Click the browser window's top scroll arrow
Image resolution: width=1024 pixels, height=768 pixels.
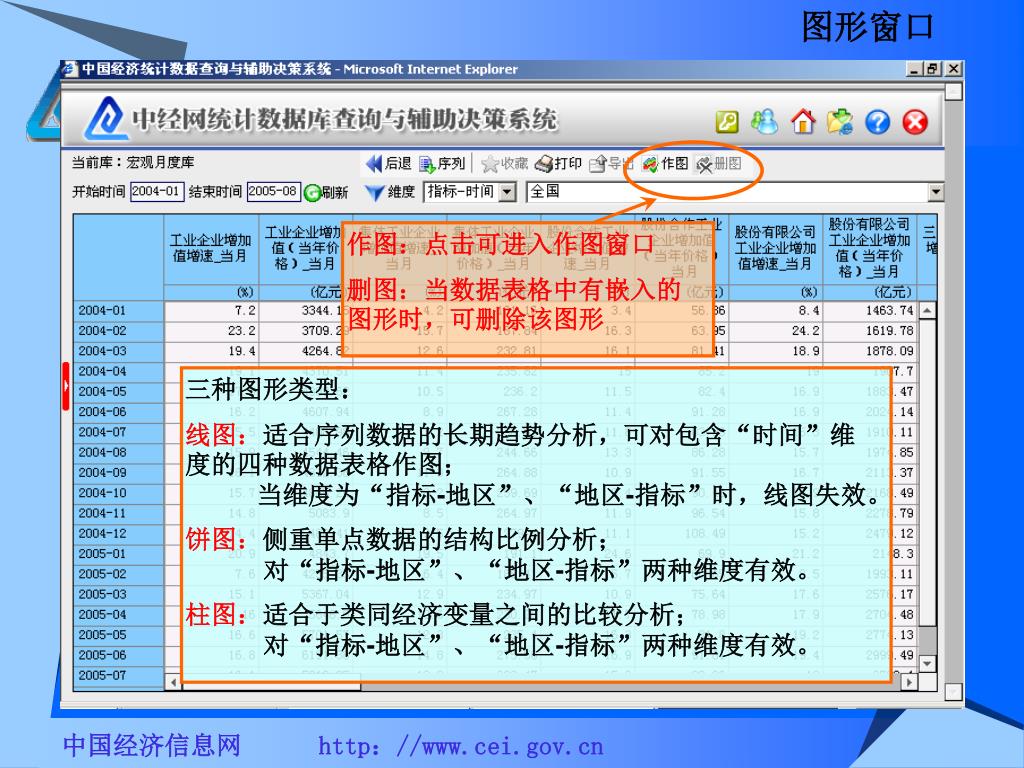[x=954, y=91]
